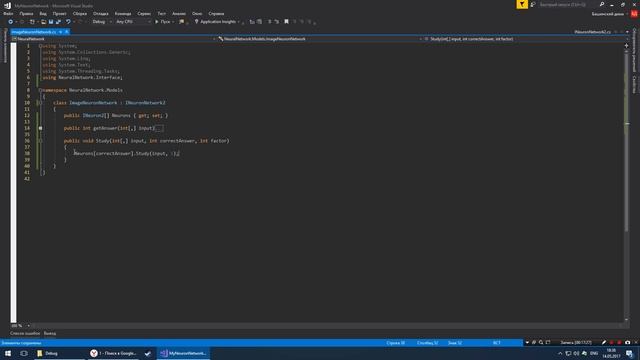Viewport: 640px width, 360px height.
Task: Open the Сервис menu
Action: 144,13
